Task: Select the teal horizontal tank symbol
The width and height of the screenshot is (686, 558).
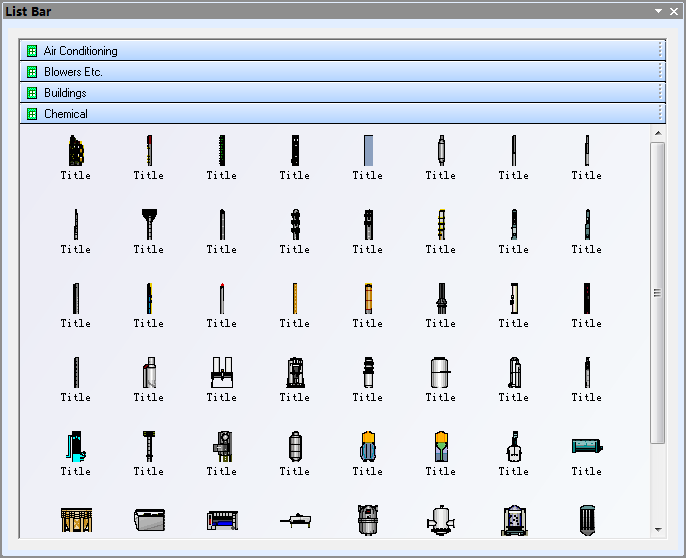Action: (586, 445)
